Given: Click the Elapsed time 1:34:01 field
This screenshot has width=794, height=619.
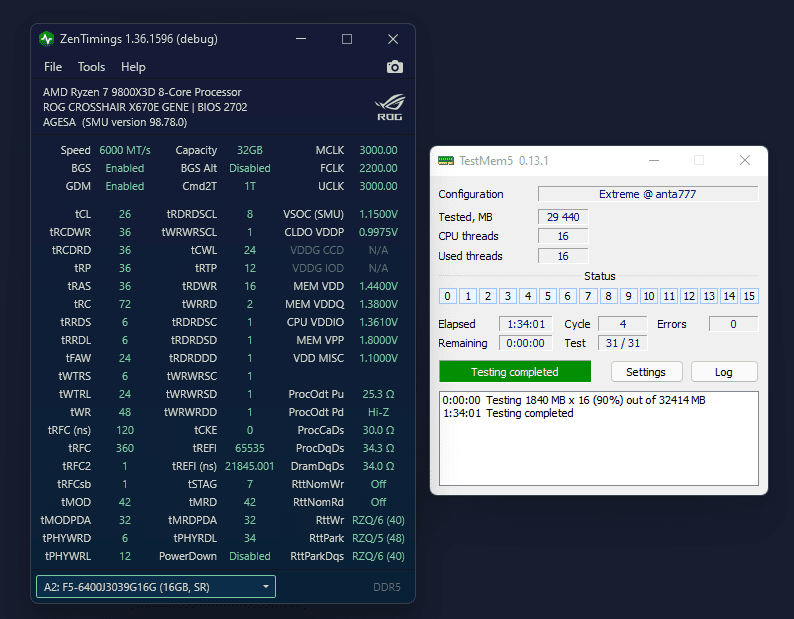Looking at the screenshot, I should pos(526,324).
